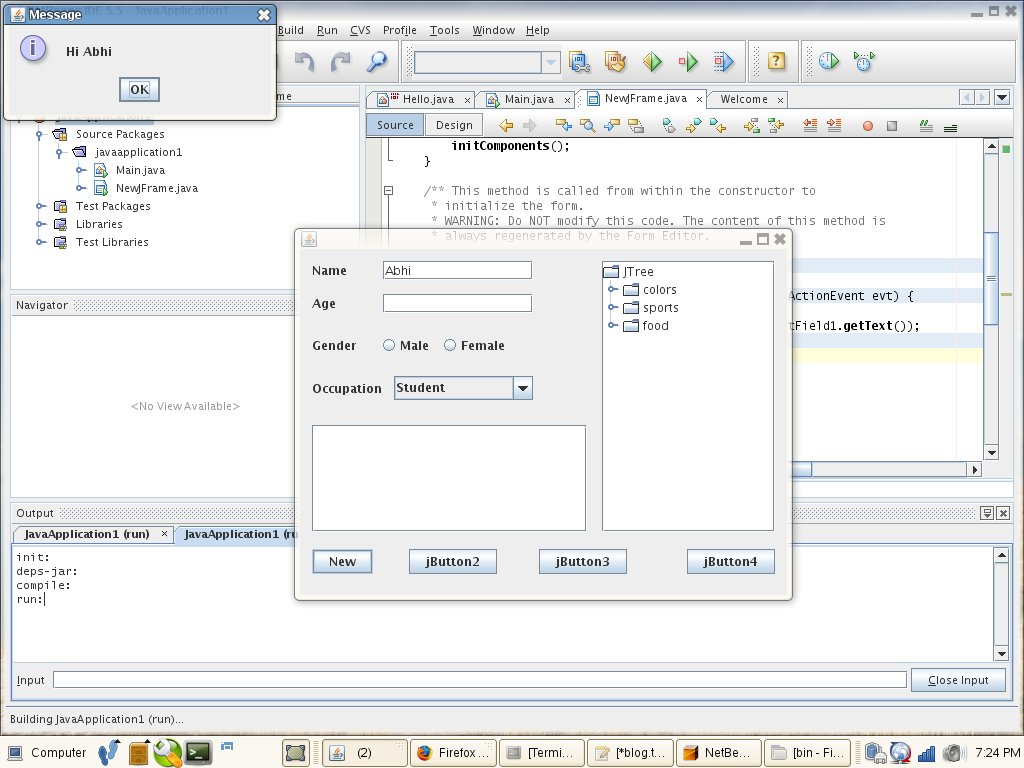Image resolution: width=1024 pixels, height=768 pixels.
Task: Click the volume speaker icon in system tray
Action: 954,753
